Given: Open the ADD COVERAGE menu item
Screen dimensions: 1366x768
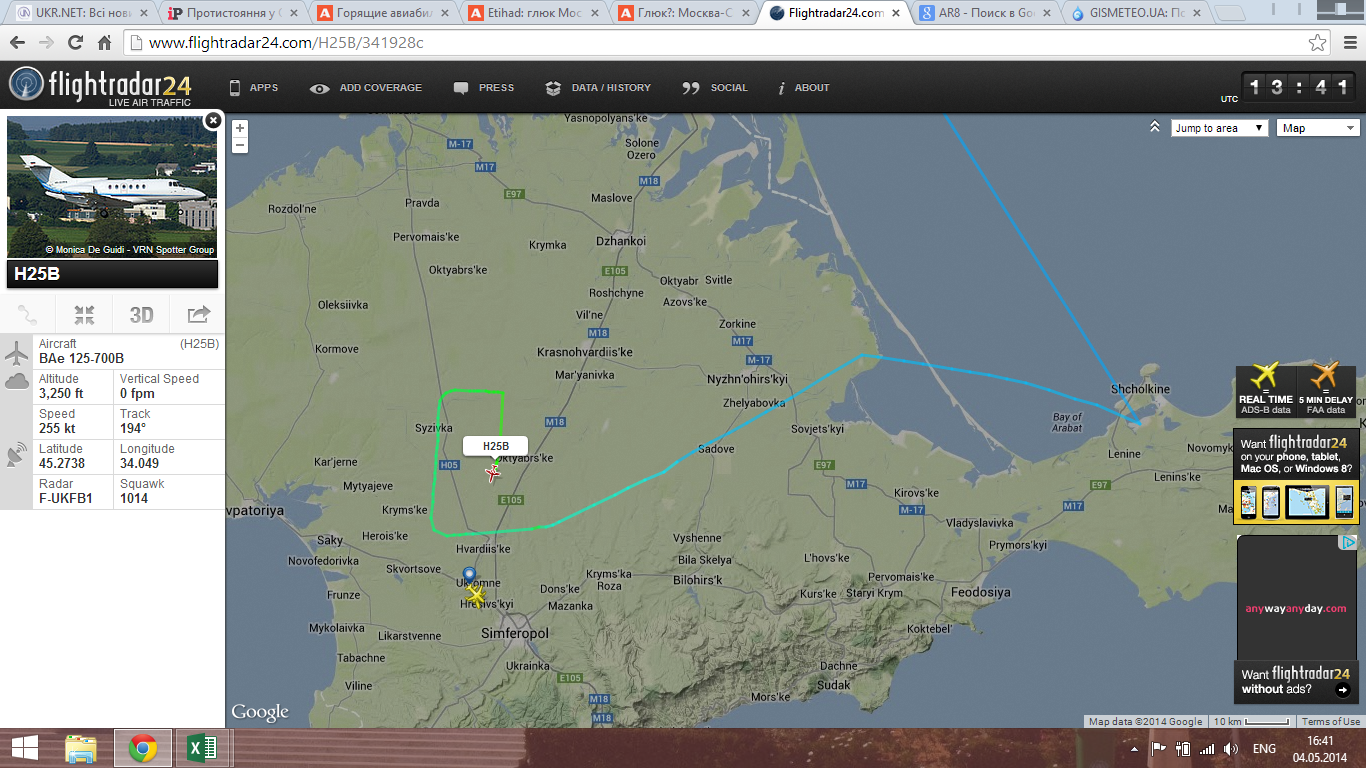Looking at the screenshot, I should tap(366, 88).
